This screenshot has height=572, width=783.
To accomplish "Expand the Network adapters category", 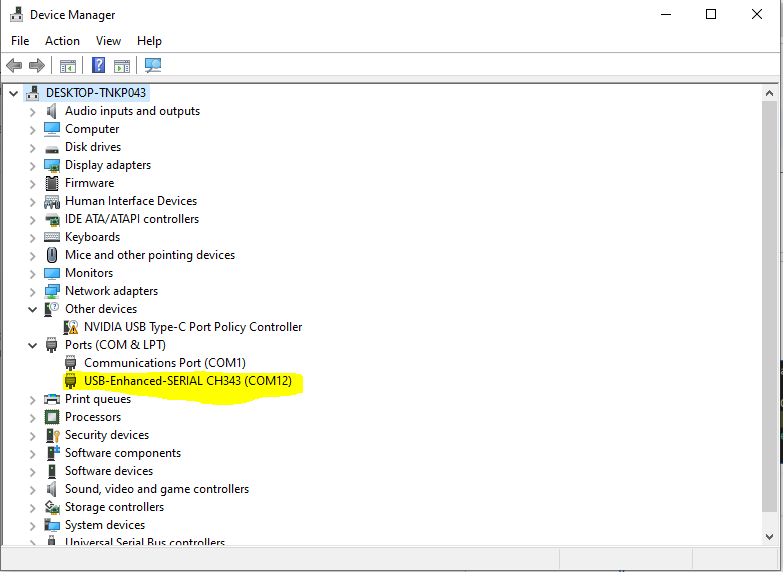I will pyautogui.click(x=32, y=291).
